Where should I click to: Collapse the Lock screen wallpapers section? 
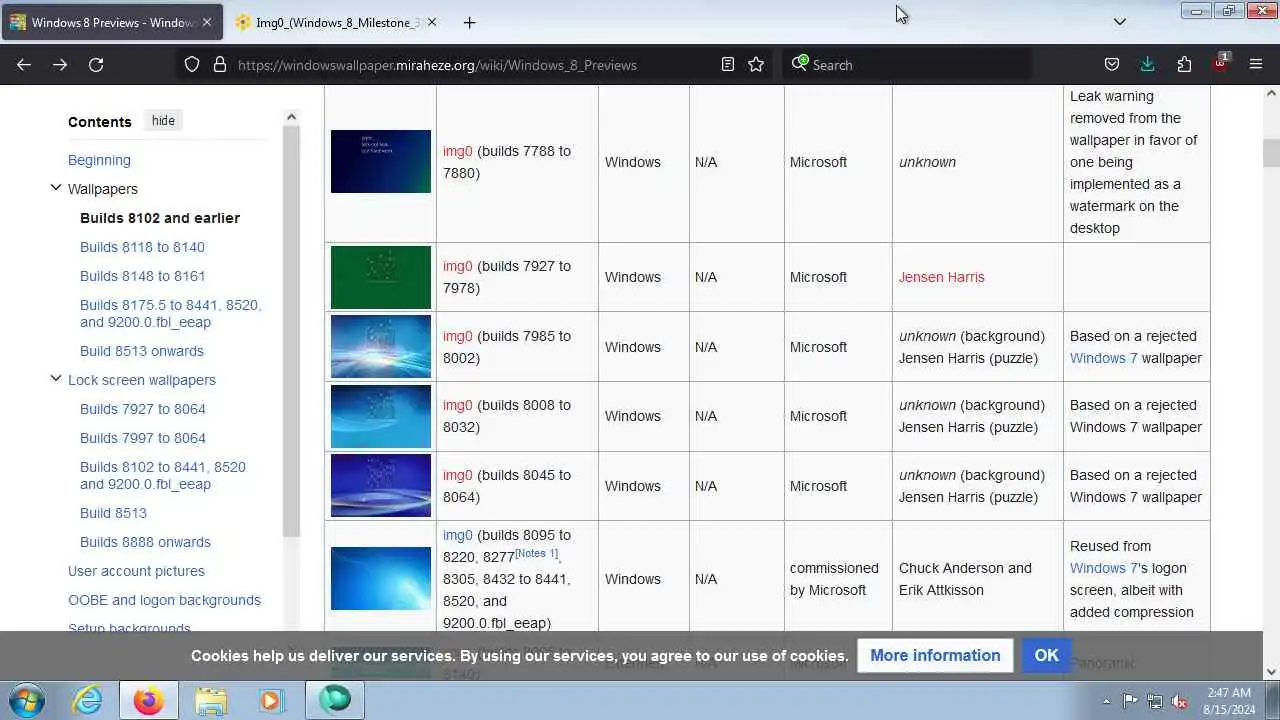pos(56,379)
